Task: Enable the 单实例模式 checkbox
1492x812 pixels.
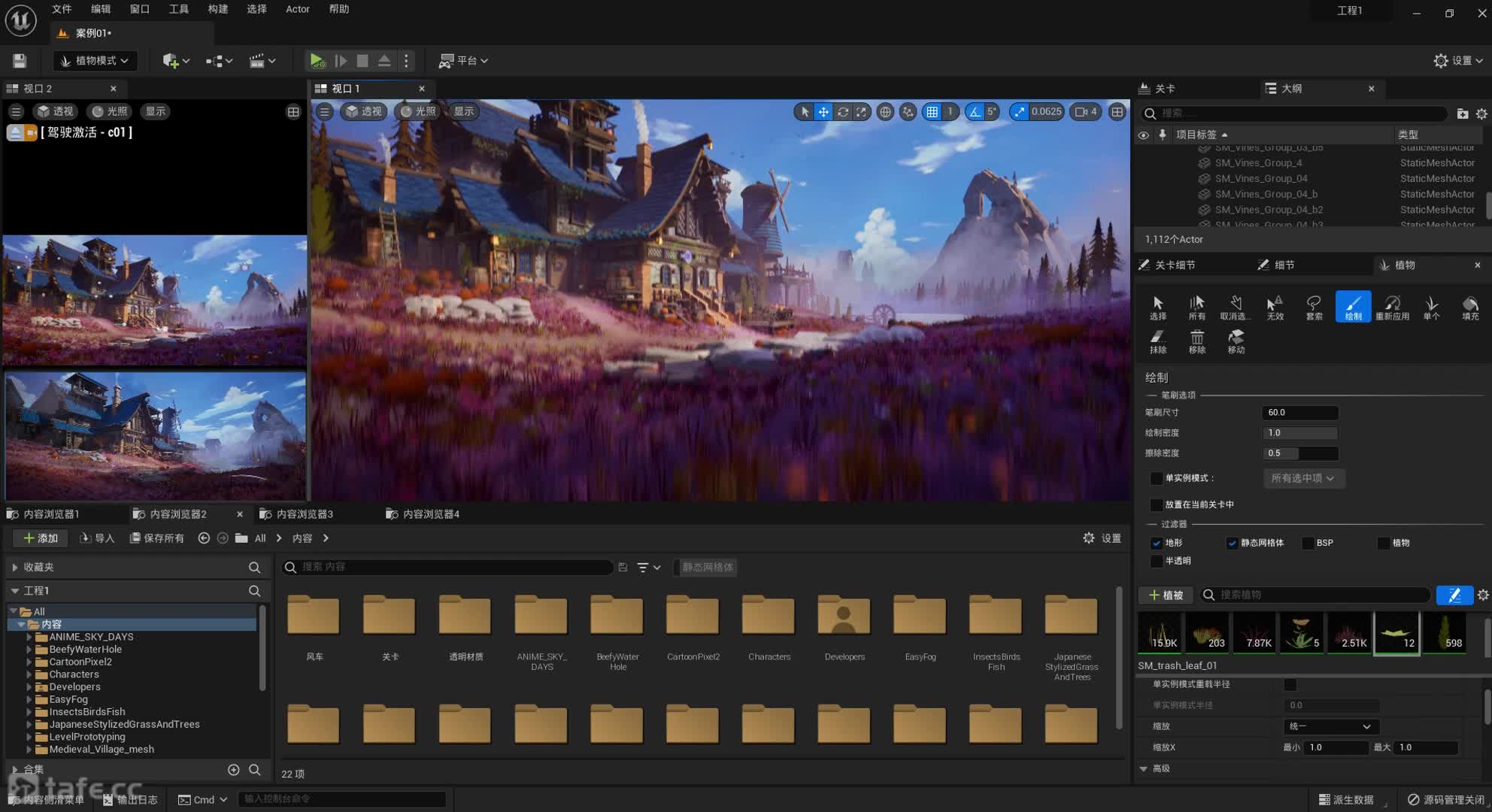Action: [x=1157, y=478]
